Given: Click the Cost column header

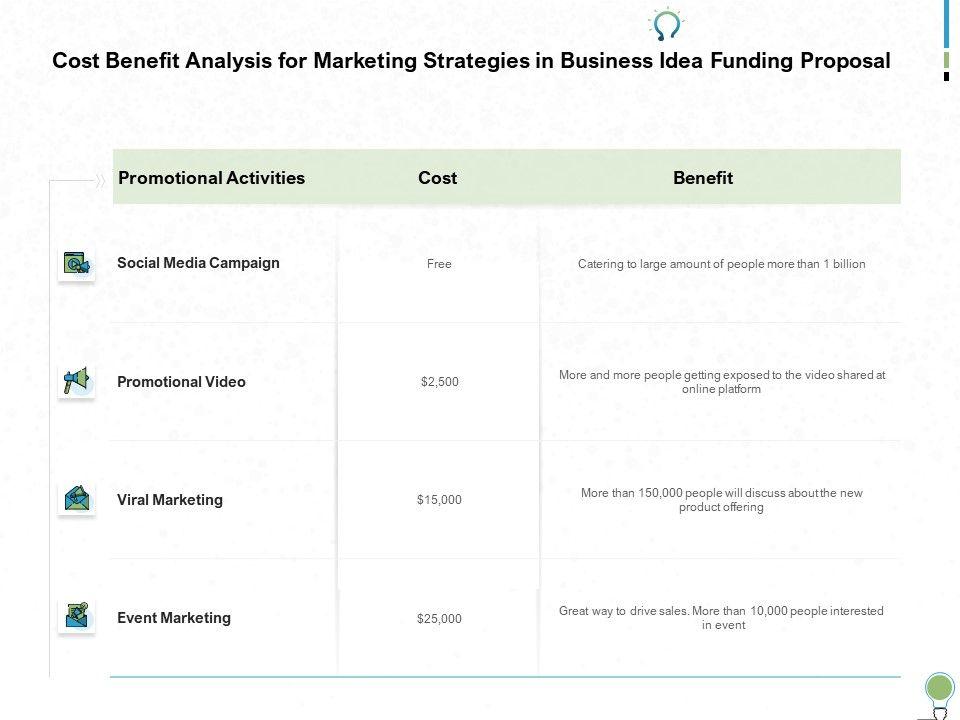Looking at the screenshot, I should [x=437, y=178].
